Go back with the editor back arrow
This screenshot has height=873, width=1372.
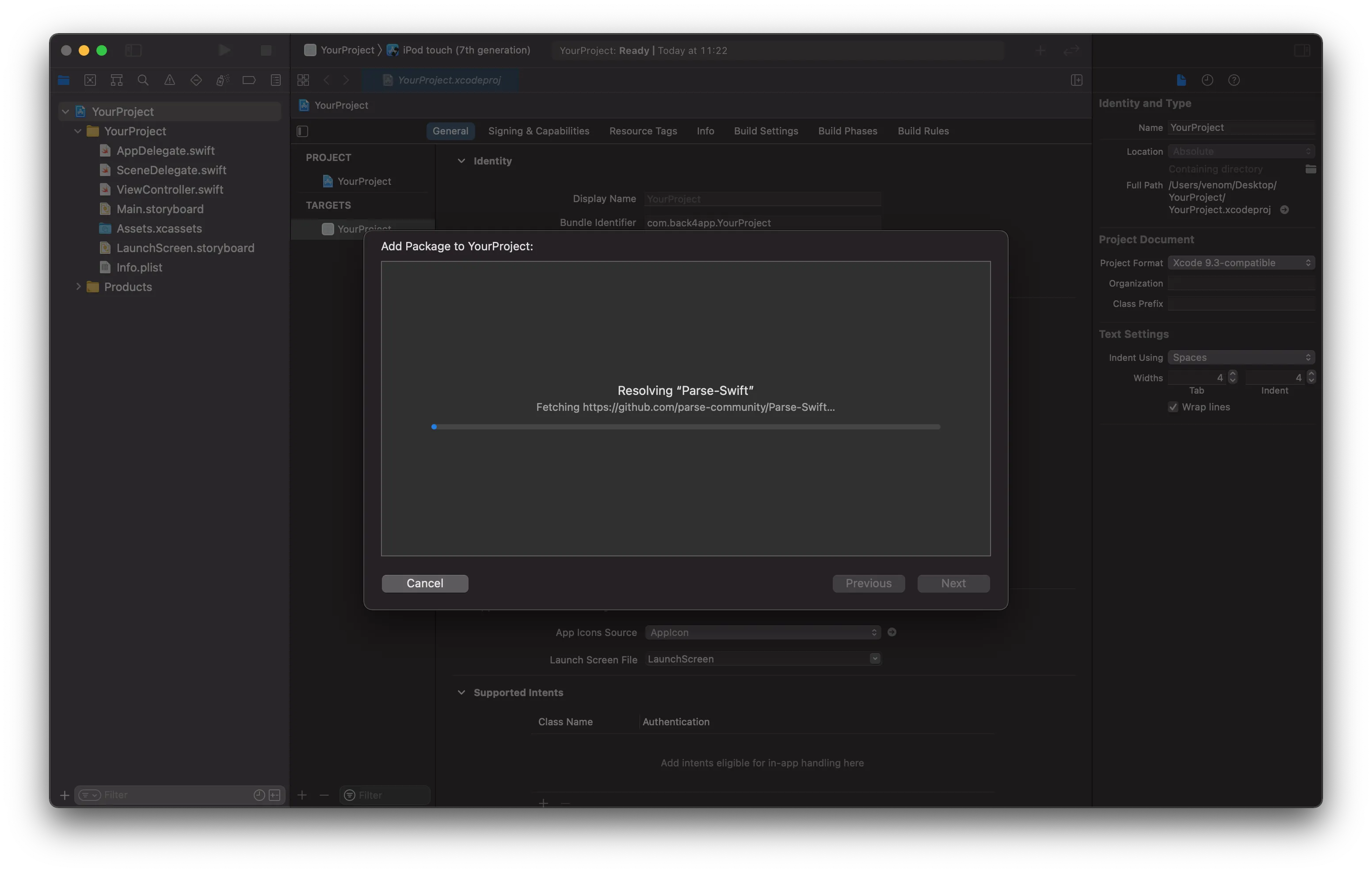point(327,80)
